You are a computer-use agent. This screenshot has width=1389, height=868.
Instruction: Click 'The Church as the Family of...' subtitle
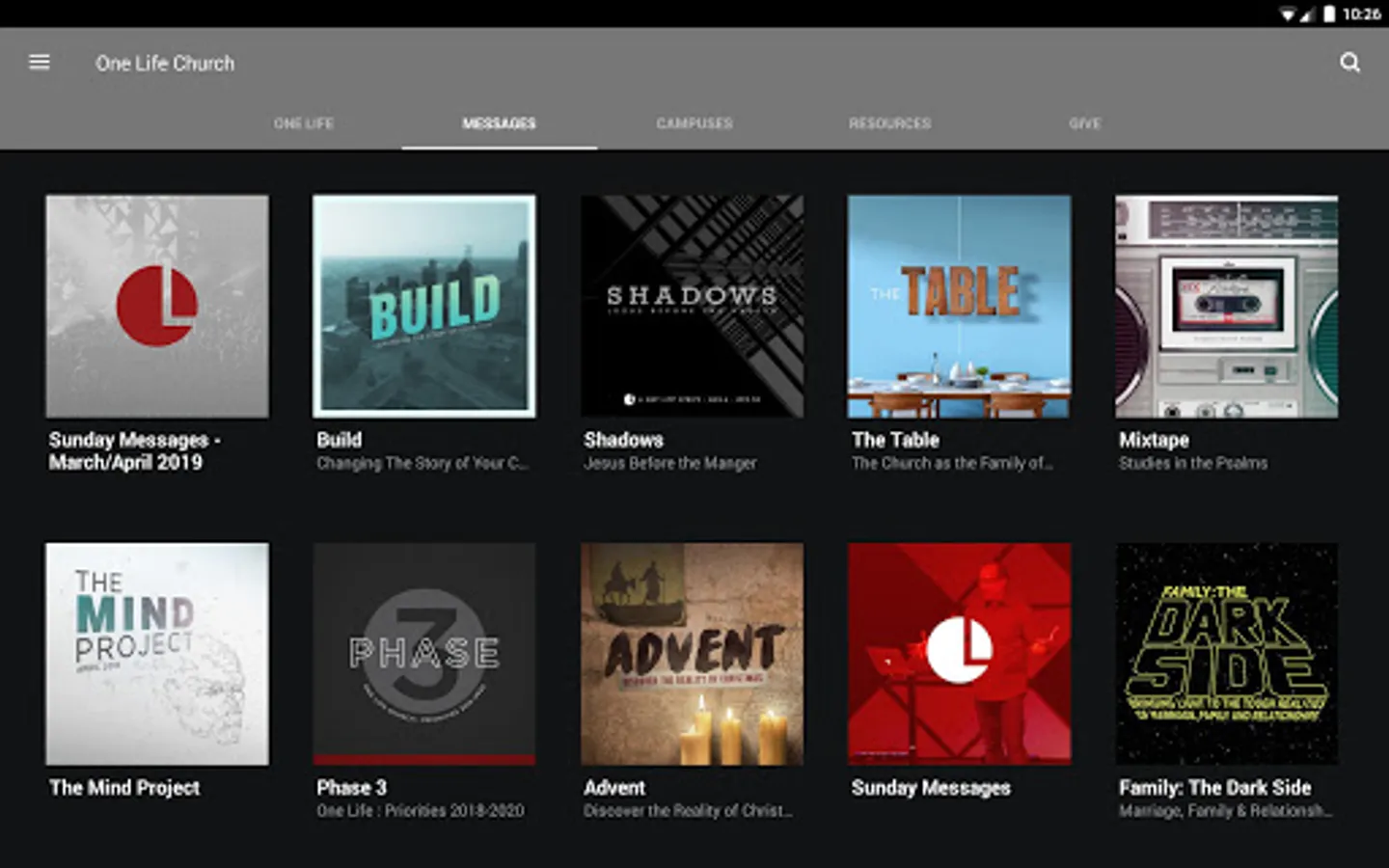952,464
